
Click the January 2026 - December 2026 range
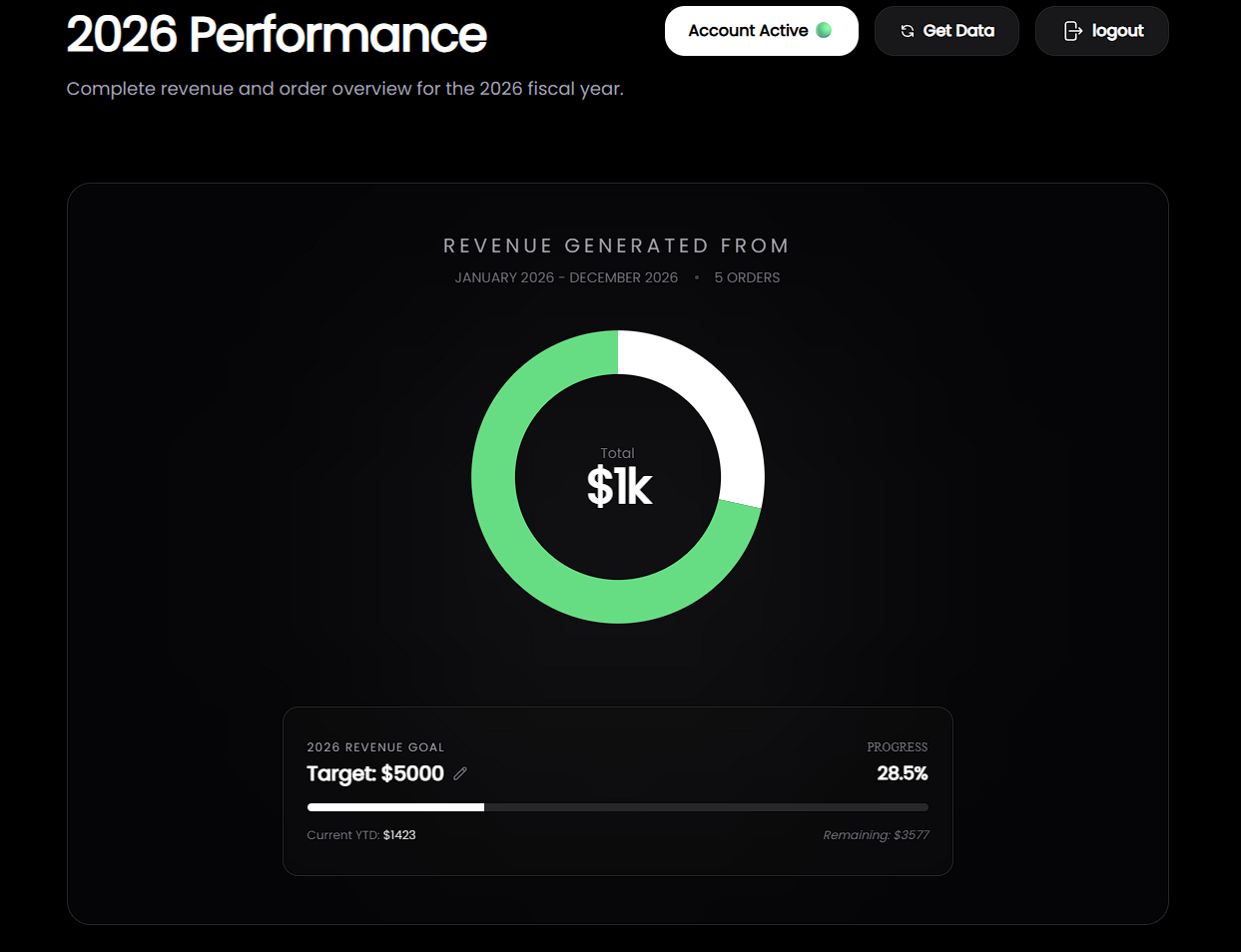[x=566, y=277]
